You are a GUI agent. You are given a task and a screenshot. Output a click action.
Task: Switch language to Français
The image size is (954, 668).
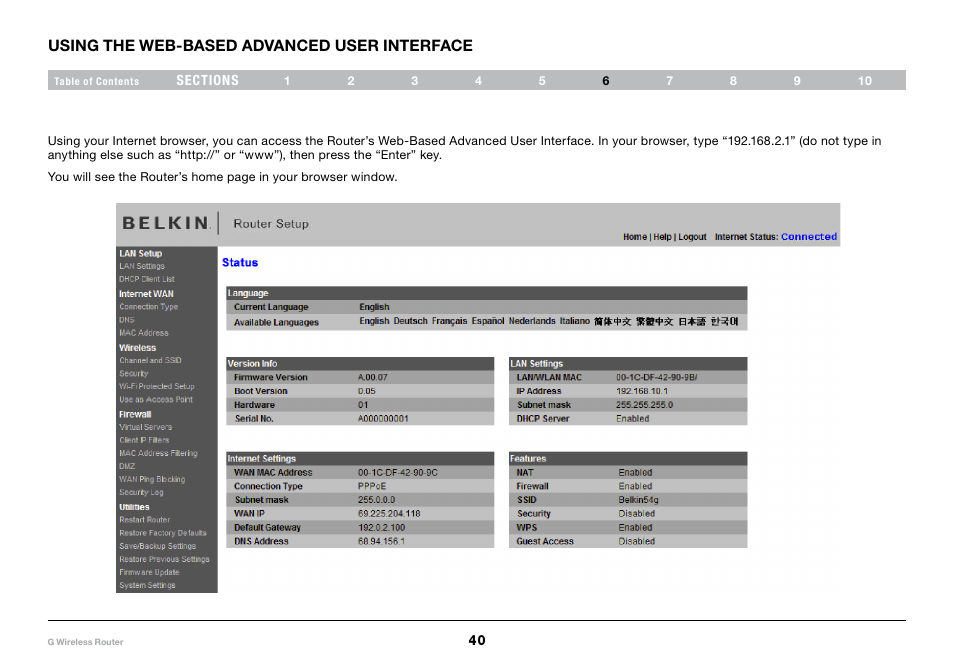tap(450, 321)
